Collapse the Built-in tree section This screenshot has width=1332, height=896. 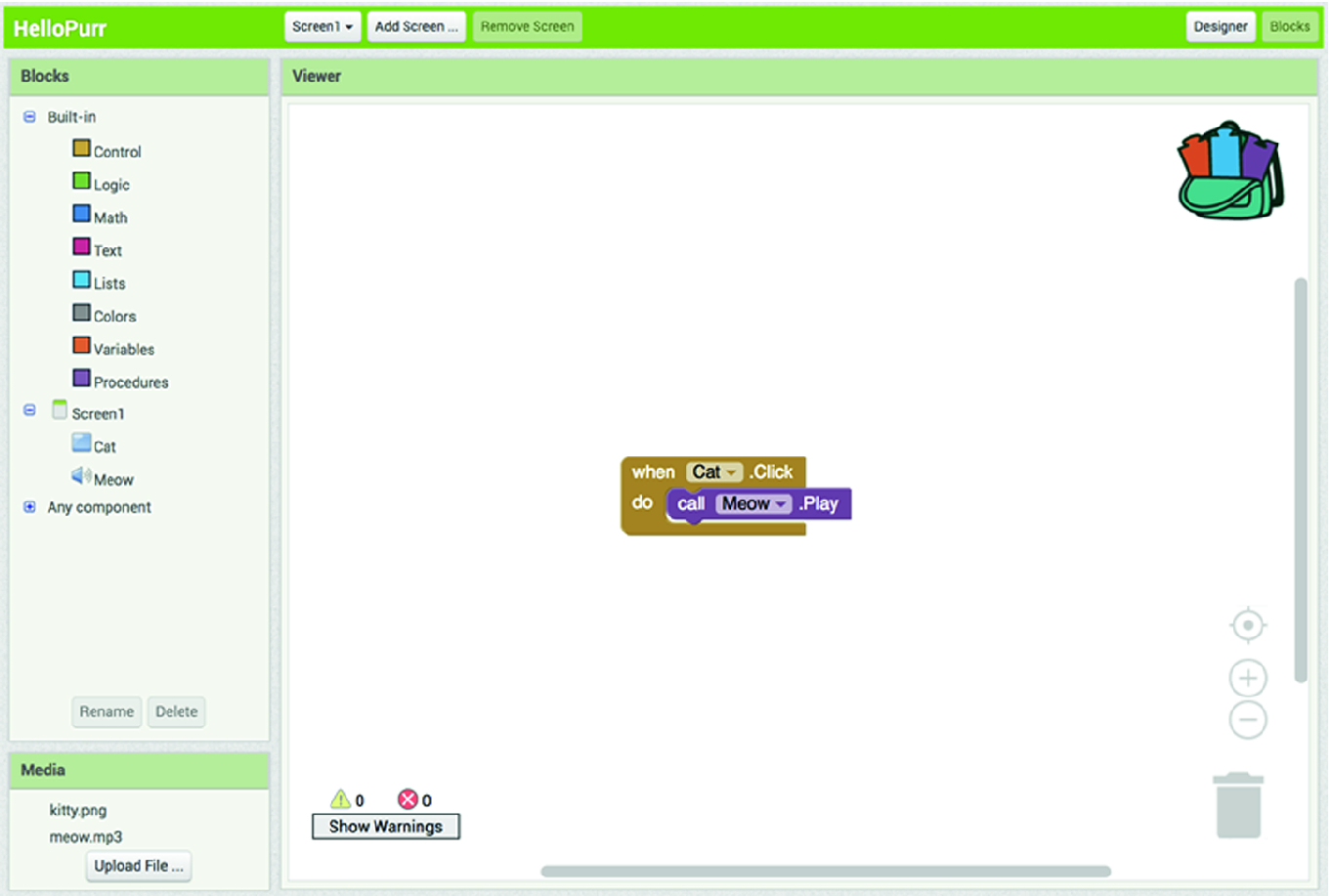(x=29, y=116)
